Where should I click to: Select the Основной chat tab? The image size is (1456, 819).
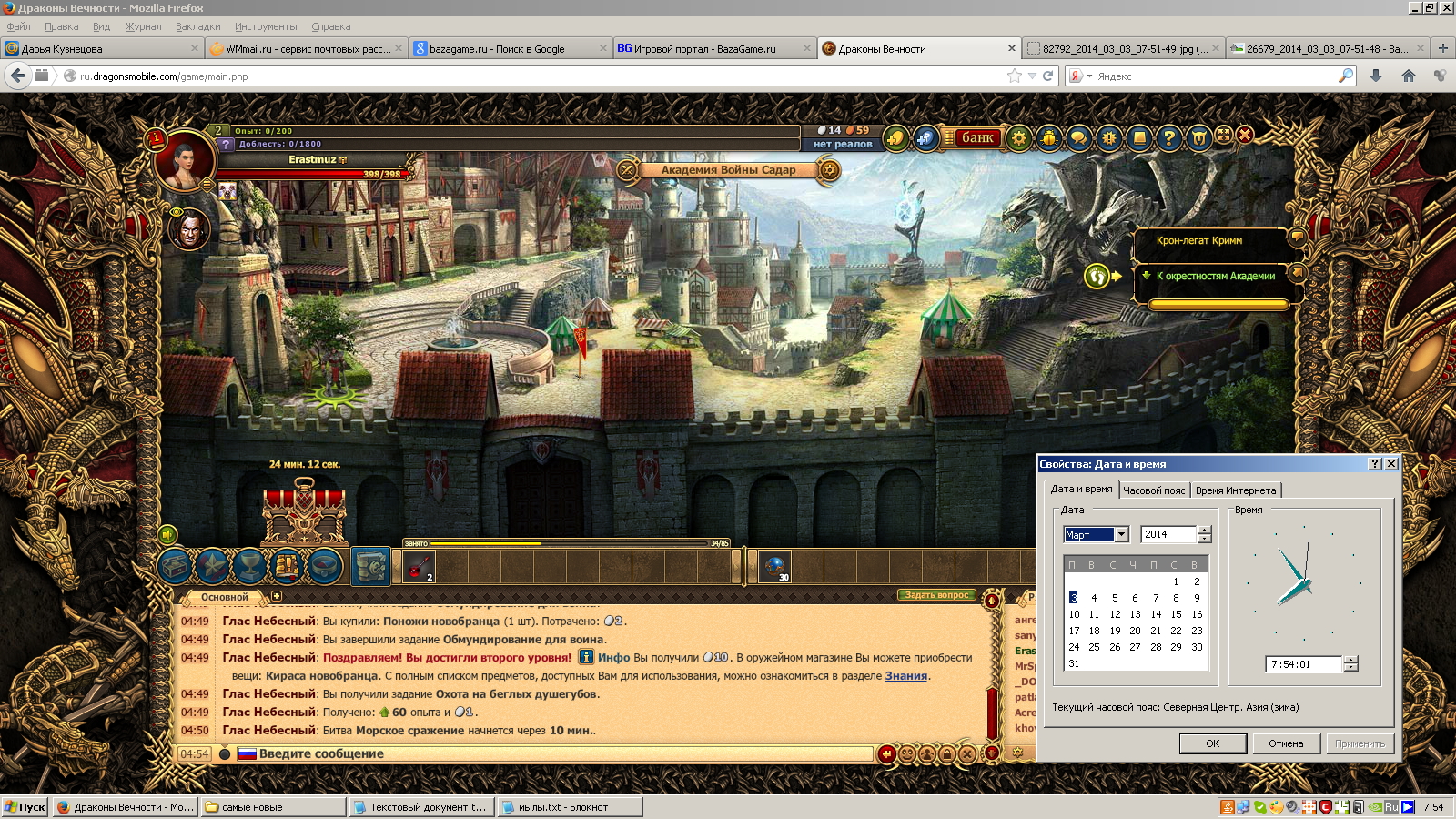225,597
